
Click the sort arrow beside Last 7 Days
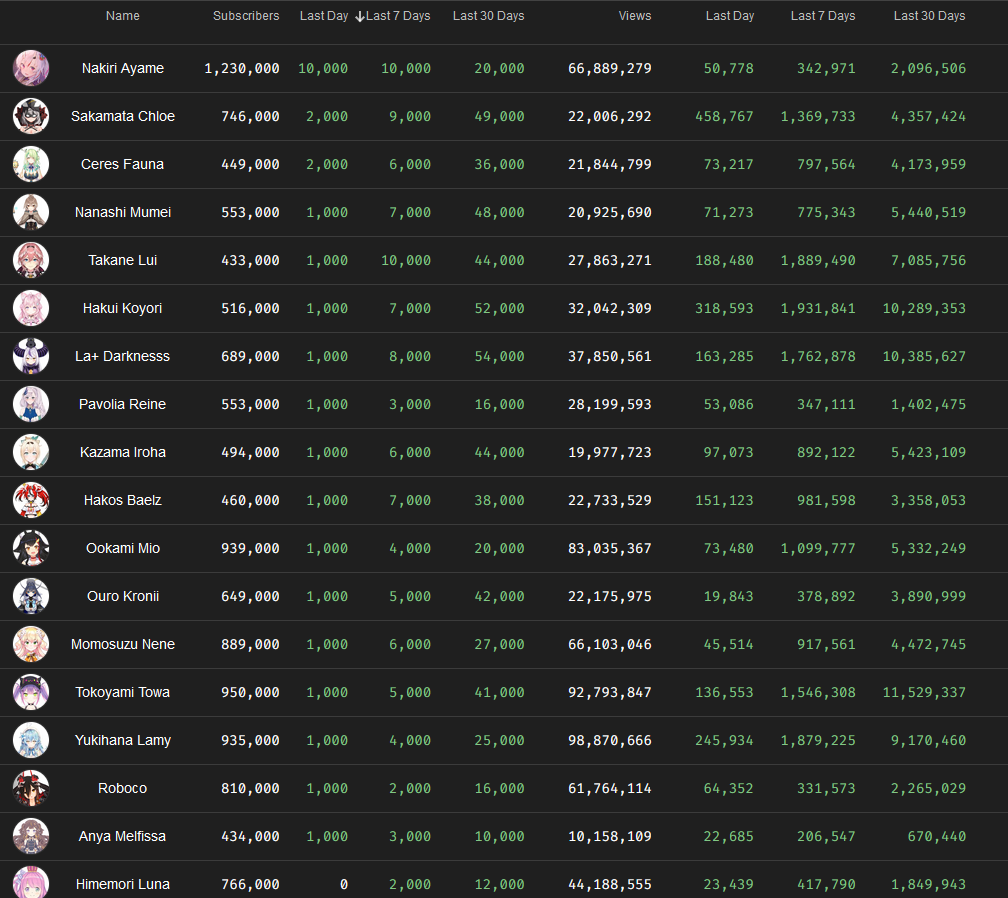click(360, 16)
